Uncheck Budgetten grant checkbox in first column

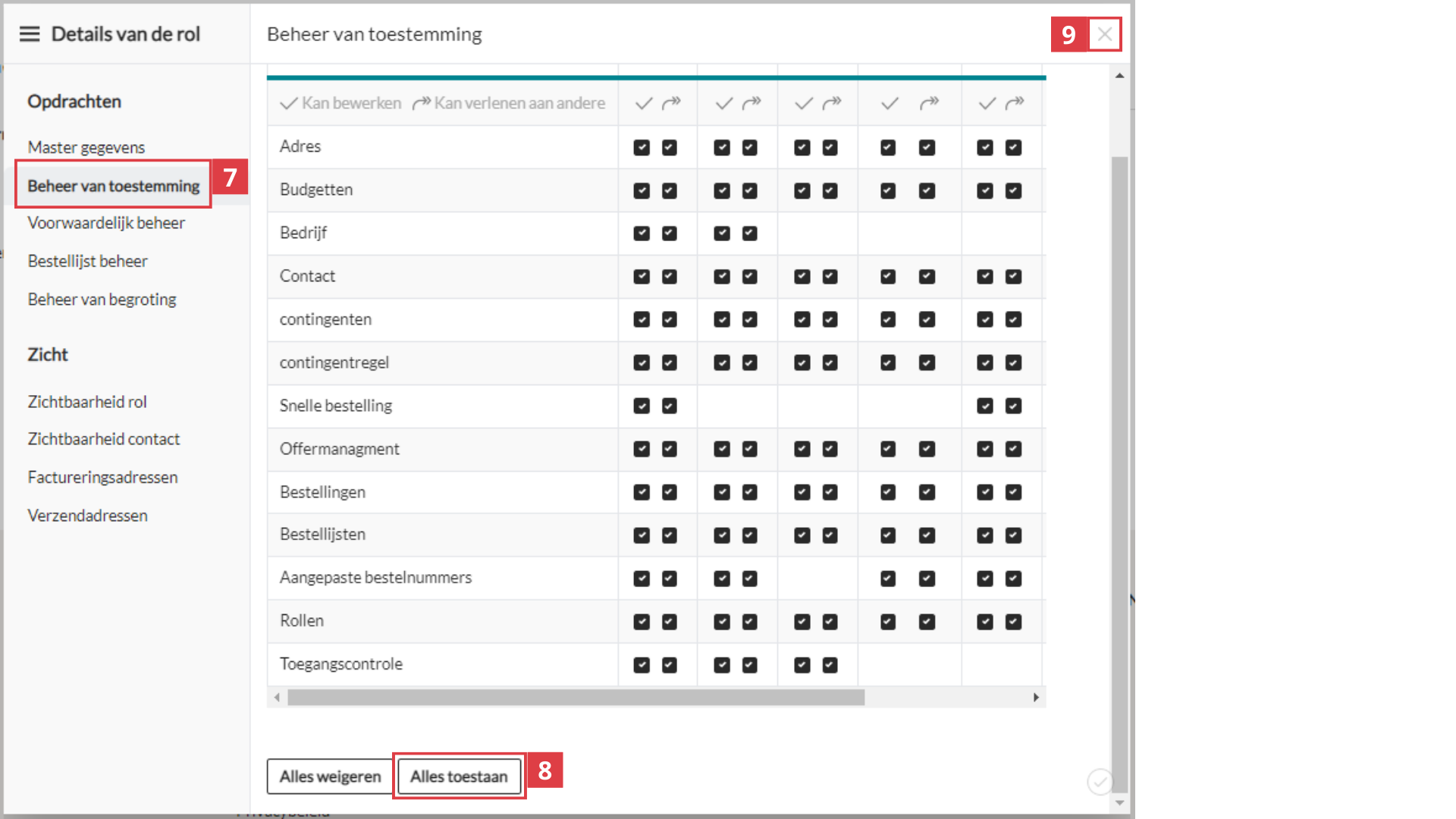(x=669, y=190)
